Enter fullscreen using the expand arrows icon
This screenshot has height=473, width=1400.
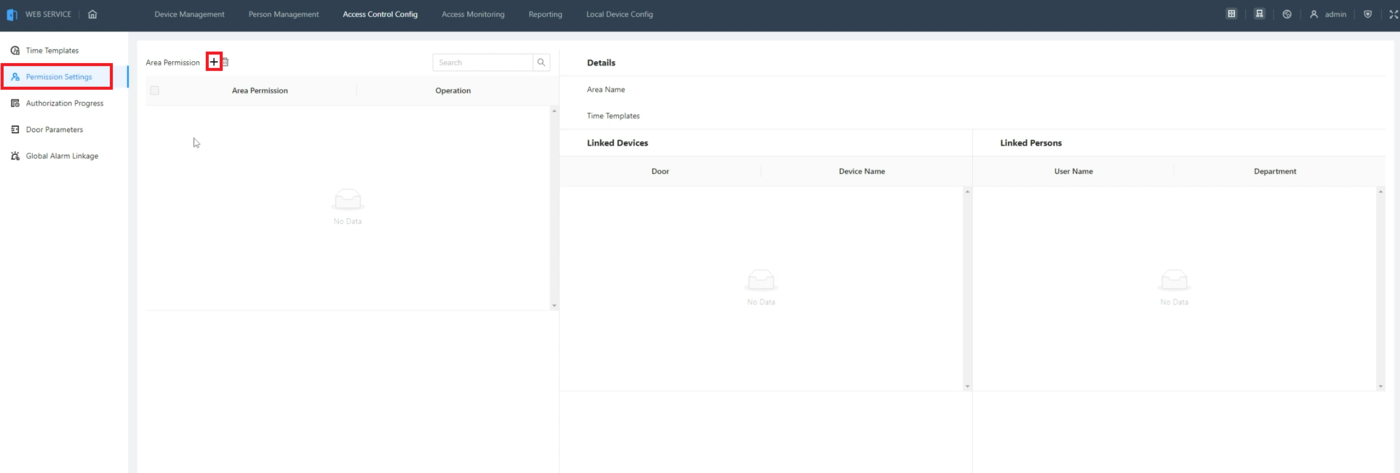tap(1393, 14)
